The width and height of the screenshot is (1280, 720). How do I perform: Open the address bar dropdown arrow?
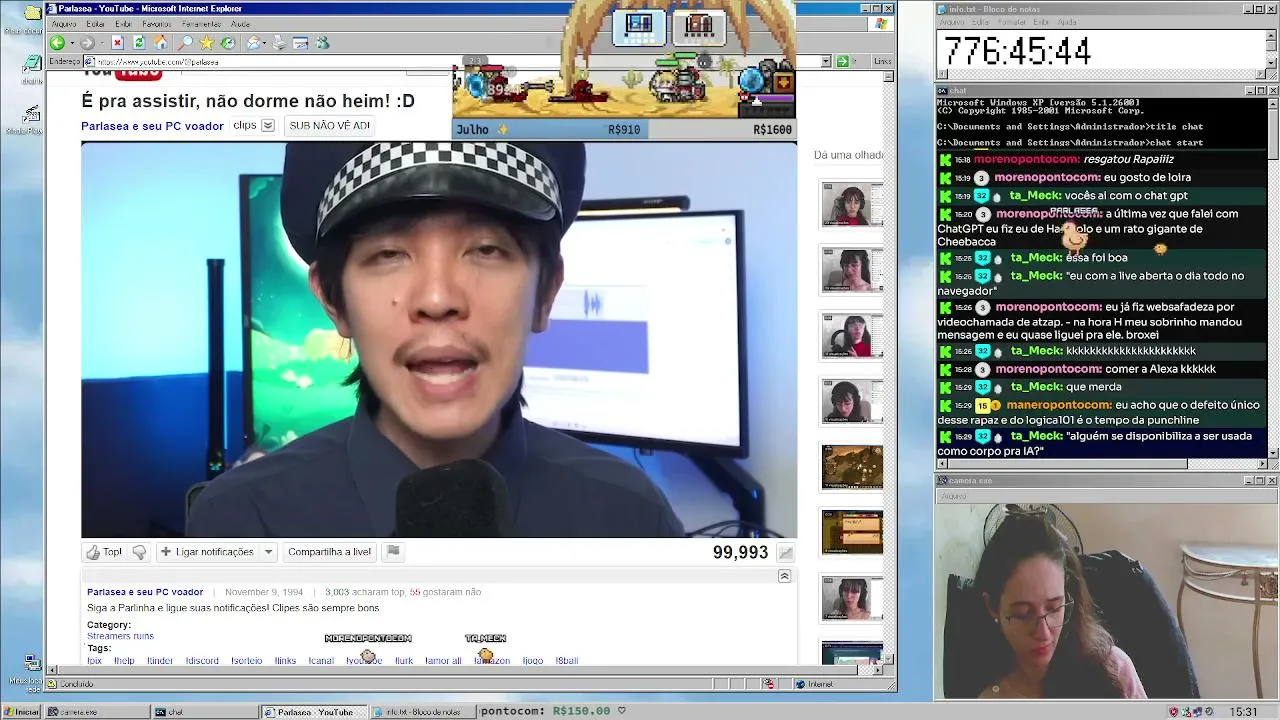(x=826, y=61)
